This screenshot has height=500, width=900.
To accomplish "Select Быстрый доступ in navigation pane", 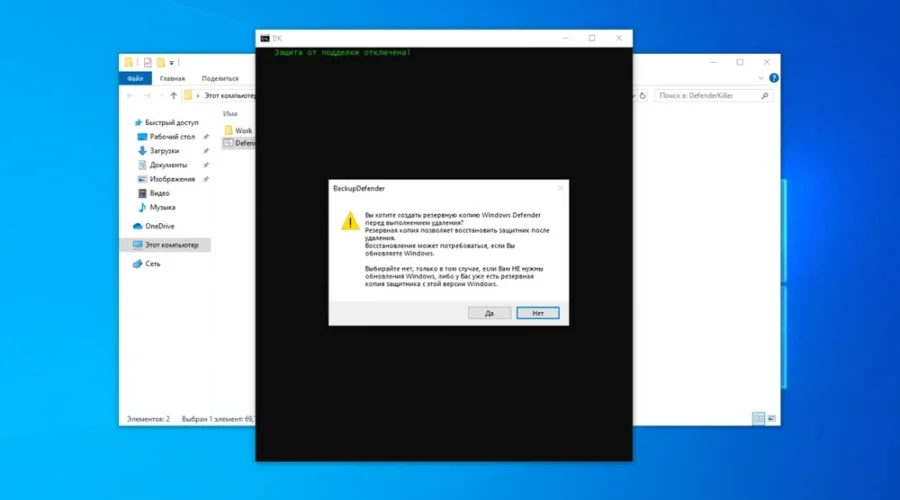I will [x=171, y=122].
